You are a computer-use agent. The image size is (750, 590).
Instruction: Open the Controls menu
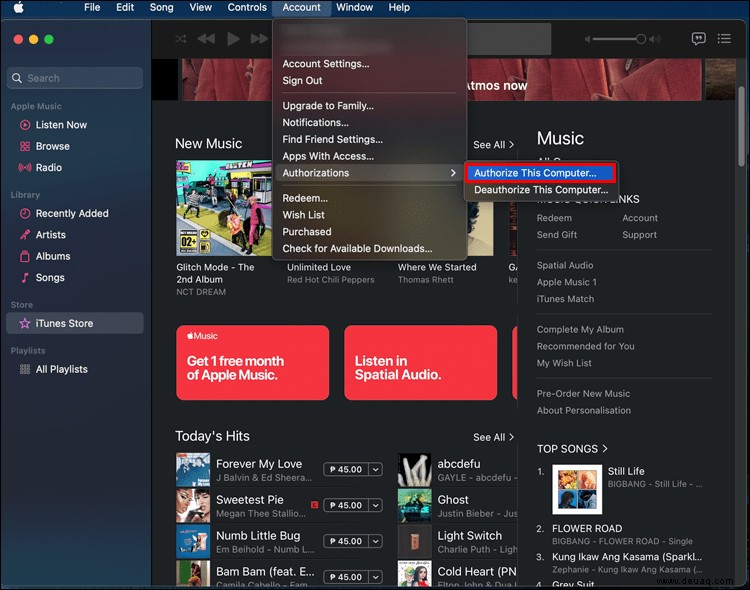click(x=247, y=7)
